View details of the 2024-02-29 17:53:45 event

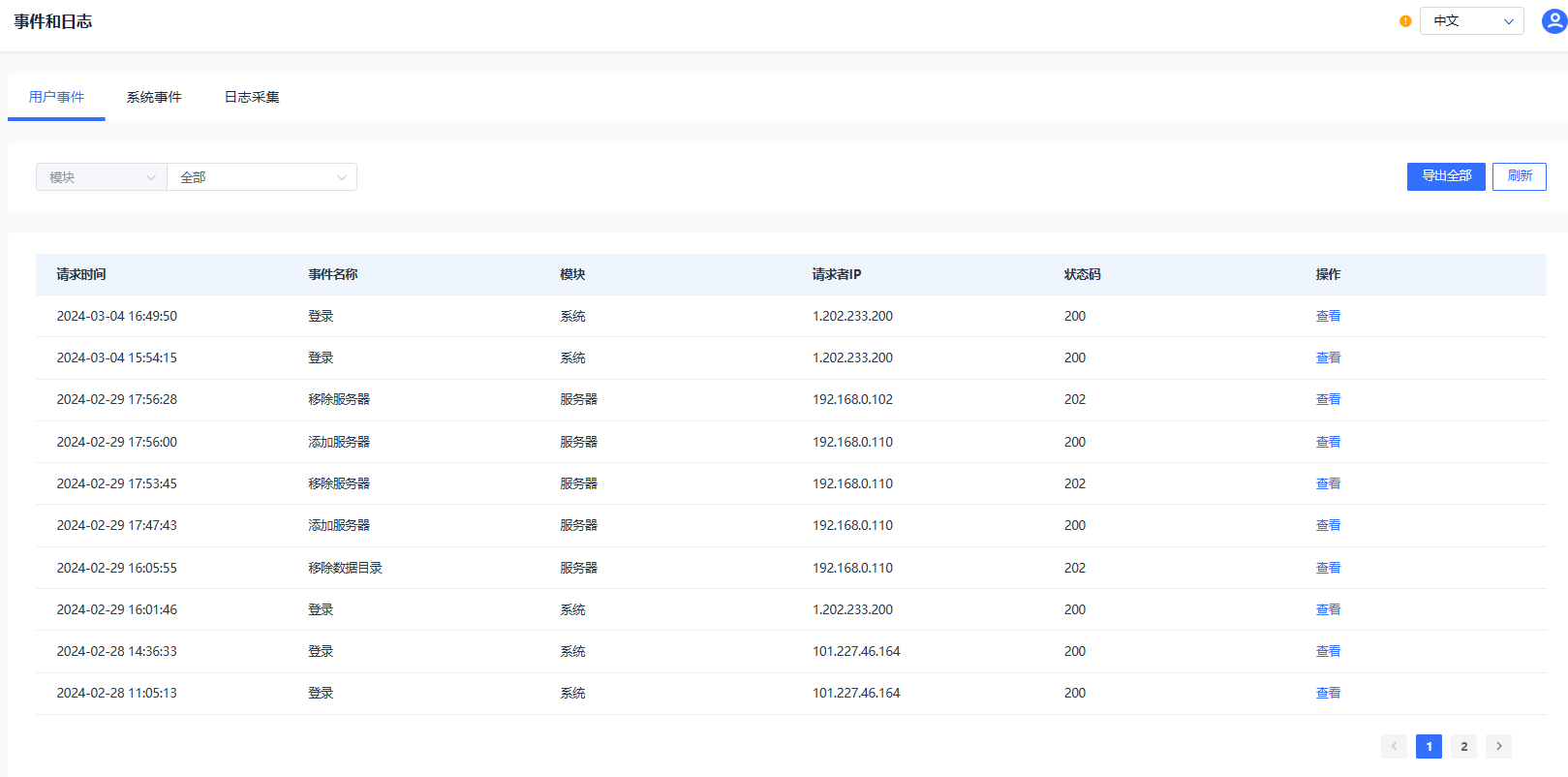coord(1328,483)
